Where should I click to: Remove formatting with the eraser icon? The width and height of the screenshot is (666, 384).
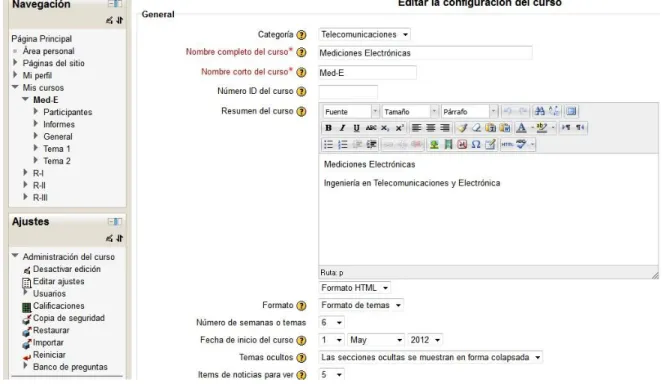(x=476, y=128)
